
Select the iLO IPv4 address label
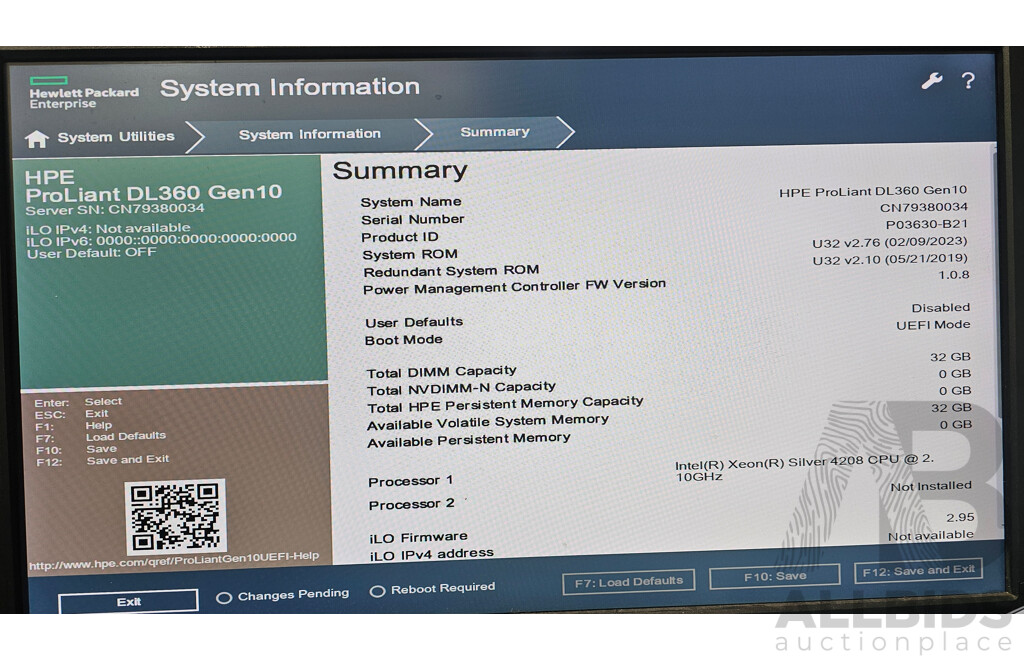(x=432, y=554)
